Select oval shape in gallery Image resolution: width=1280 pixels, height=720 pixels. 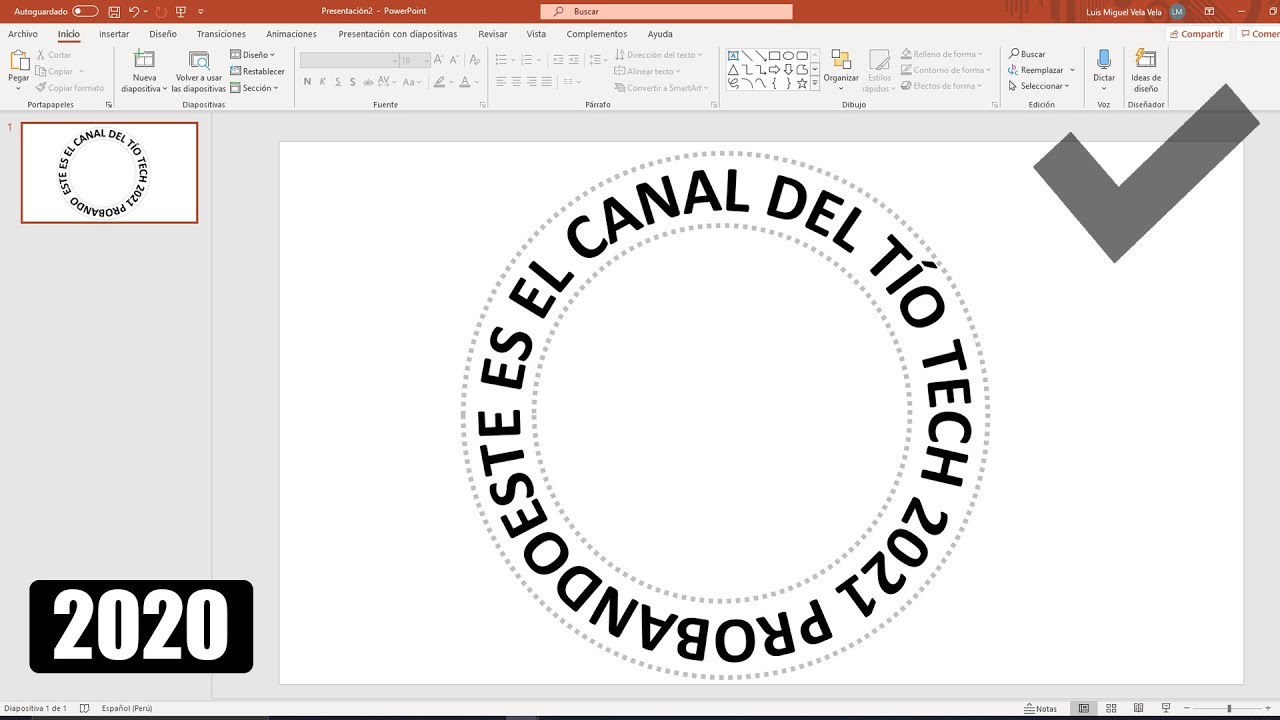click(789, 55)
